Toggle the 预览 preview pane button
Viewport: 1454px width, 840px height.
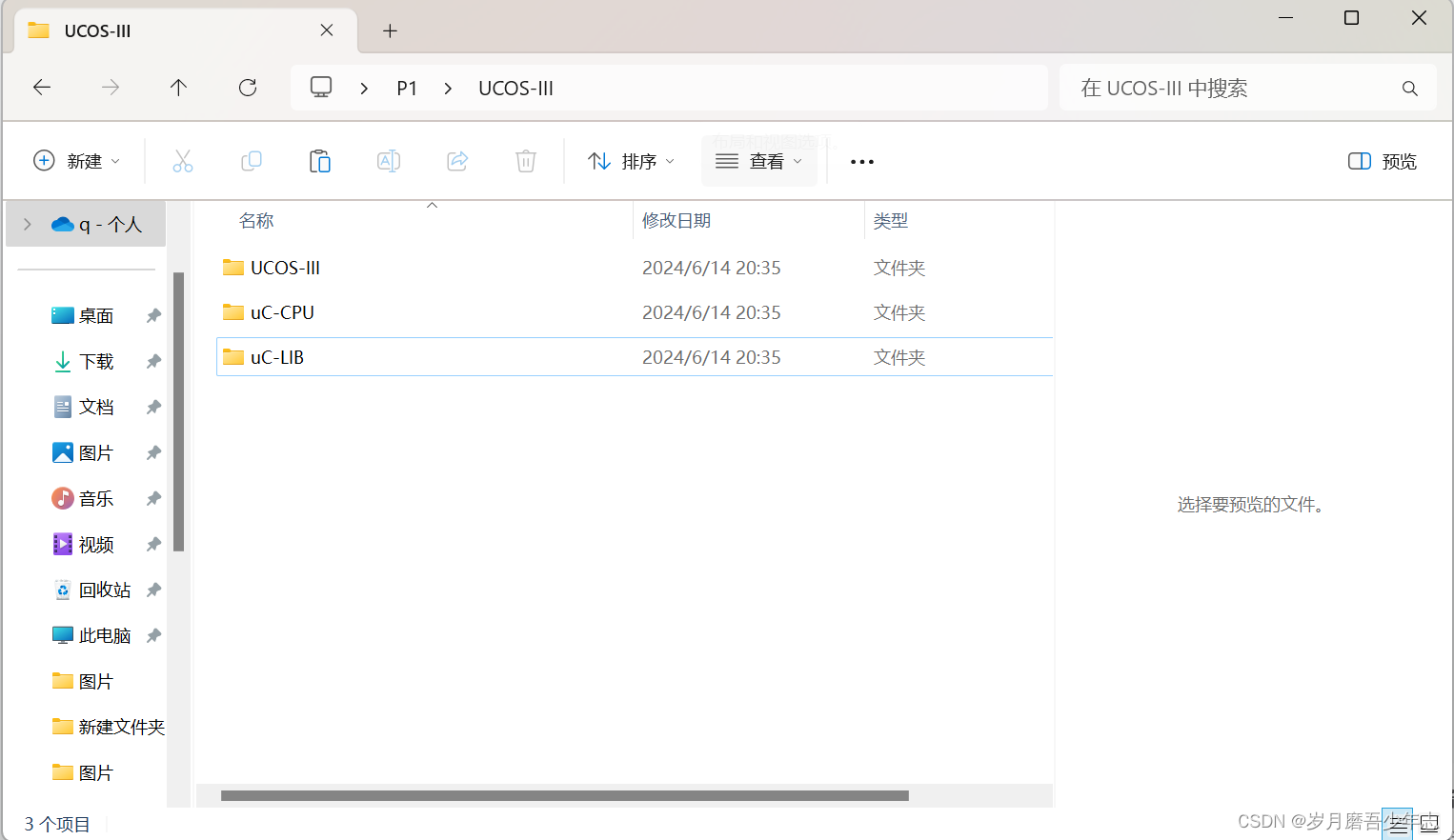point(1383,161)
